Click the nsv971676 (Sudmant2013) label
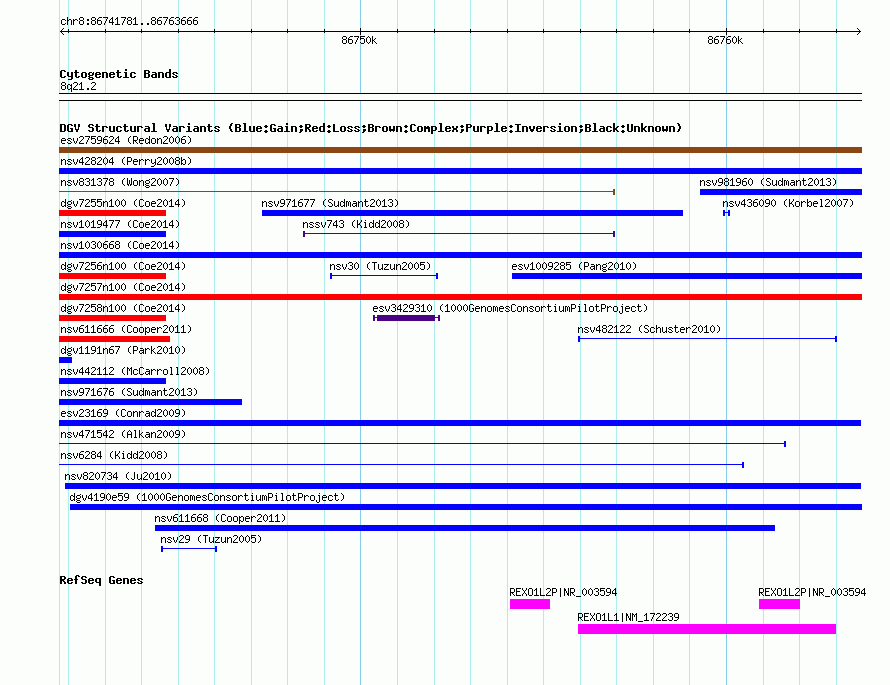Screen dimensions: 890x685 click(x=129, y=392)
